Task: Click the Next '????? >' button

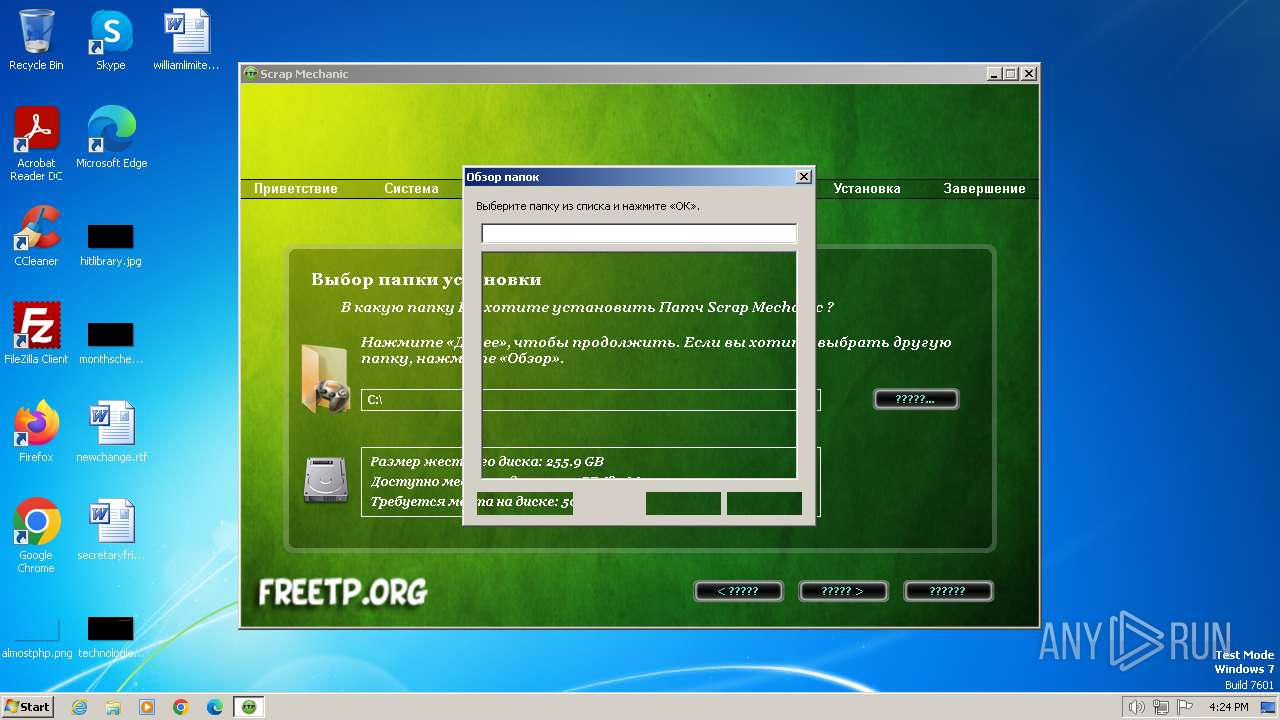Action: pyautogui.click(x=842, y=591)
